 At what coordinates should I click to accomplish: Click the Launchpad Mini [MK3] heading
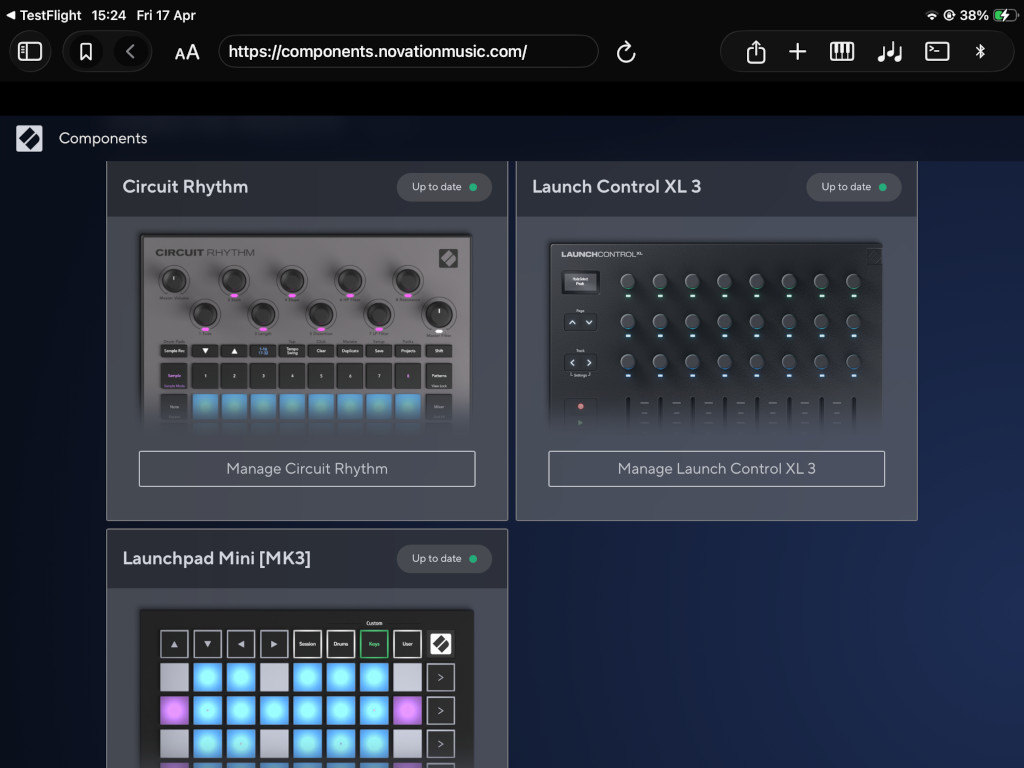tap(217, 558)
